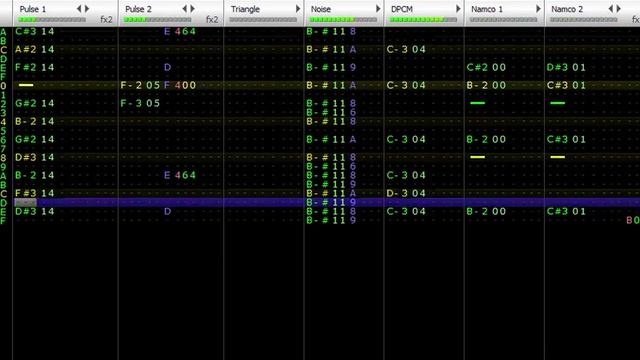
Task: Click Namco 2's left arrow to remove fx column
Action: click(611, 9)
